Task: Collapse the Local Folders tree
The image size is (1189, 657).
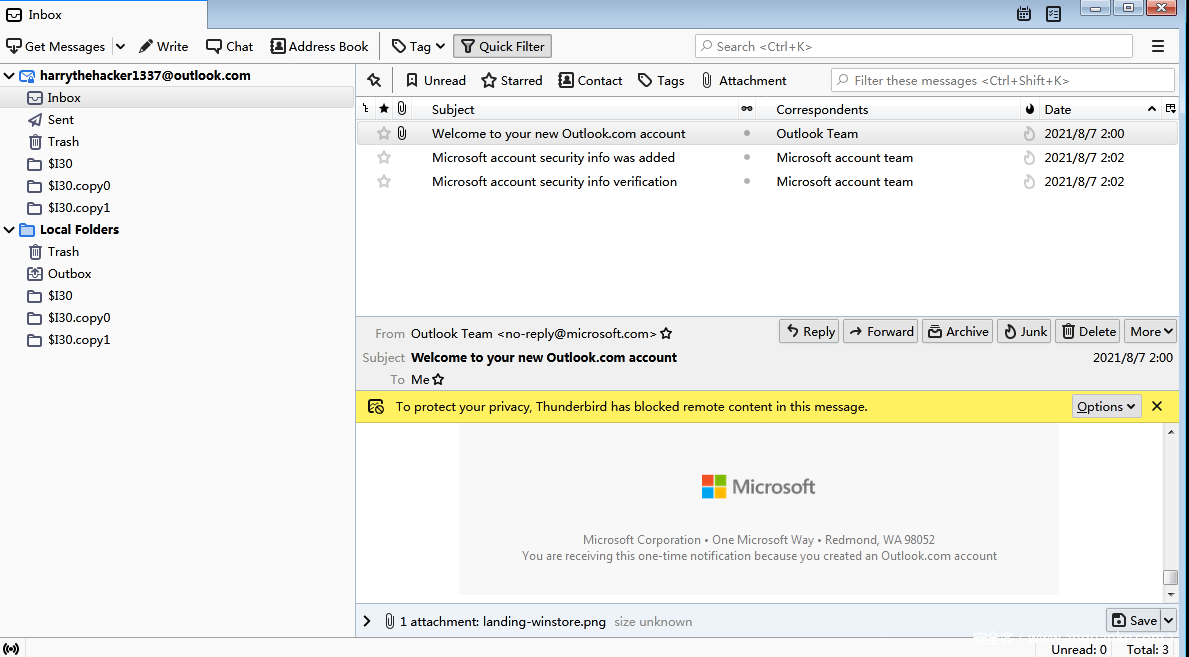Action: [x=10, y=229]
